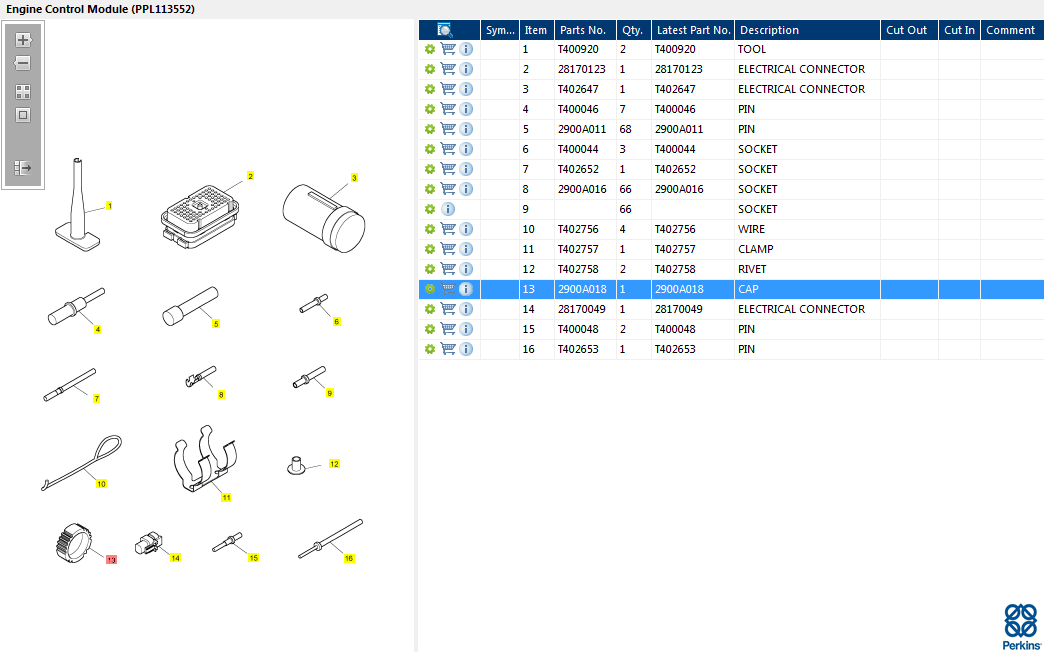
Task: Select callout 3 on the diagram
Action: 354,178
